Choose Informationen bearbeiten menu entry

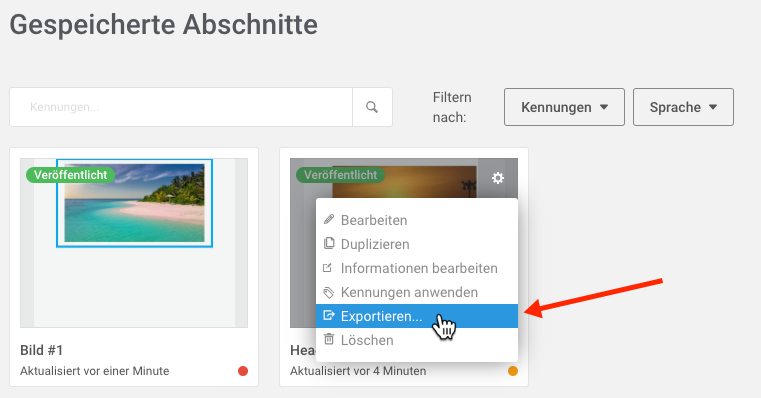click(417, 268)
